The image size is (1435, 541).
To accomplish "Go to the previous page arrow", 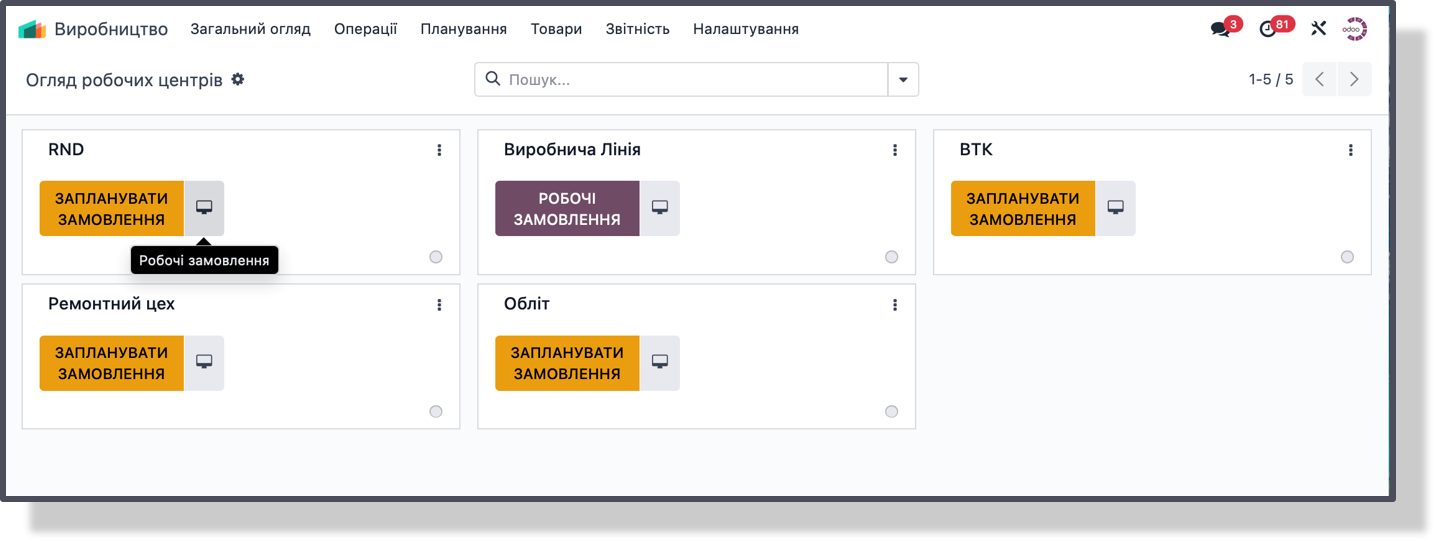I will click(x=1319, y=79).
